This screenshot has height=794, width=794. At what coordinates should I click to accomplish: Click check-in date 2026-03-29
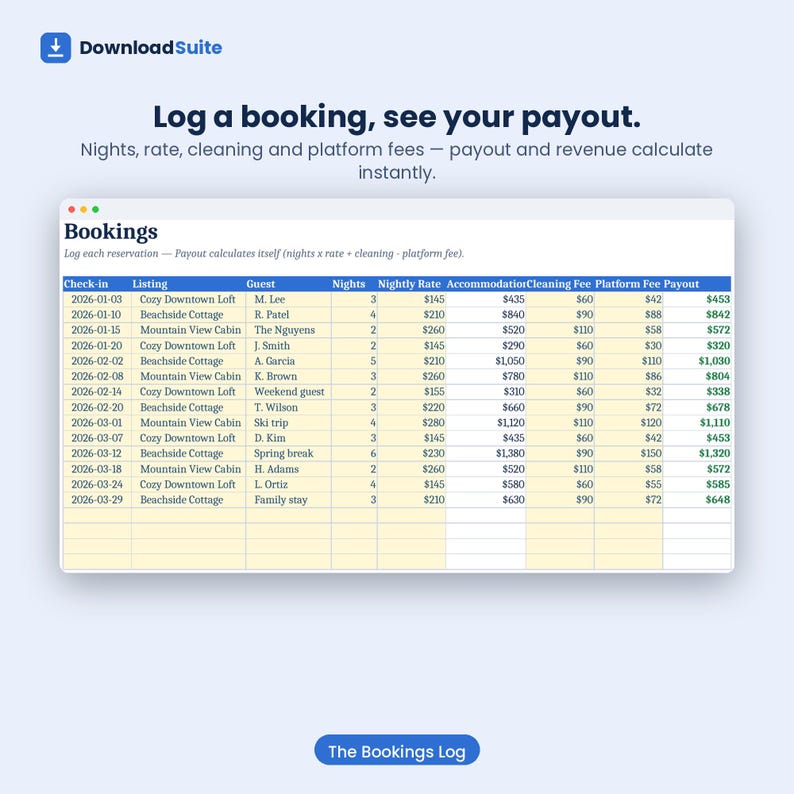[x=97, y=499]
